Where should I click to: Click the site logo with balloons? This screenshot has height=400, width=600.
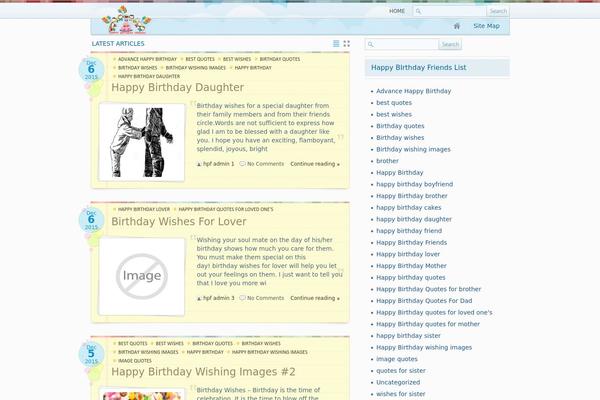pos(126,20)
